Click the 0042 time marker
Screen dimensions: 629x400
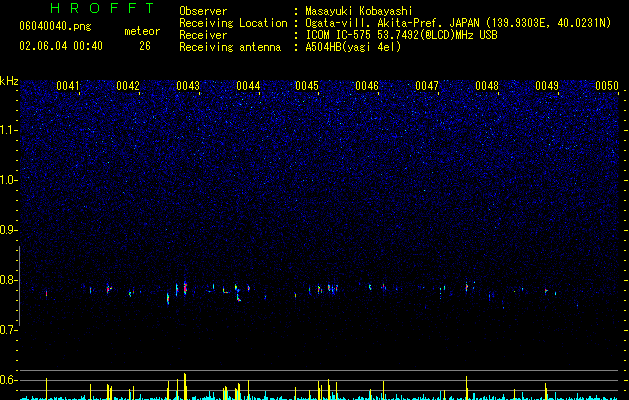128,86
